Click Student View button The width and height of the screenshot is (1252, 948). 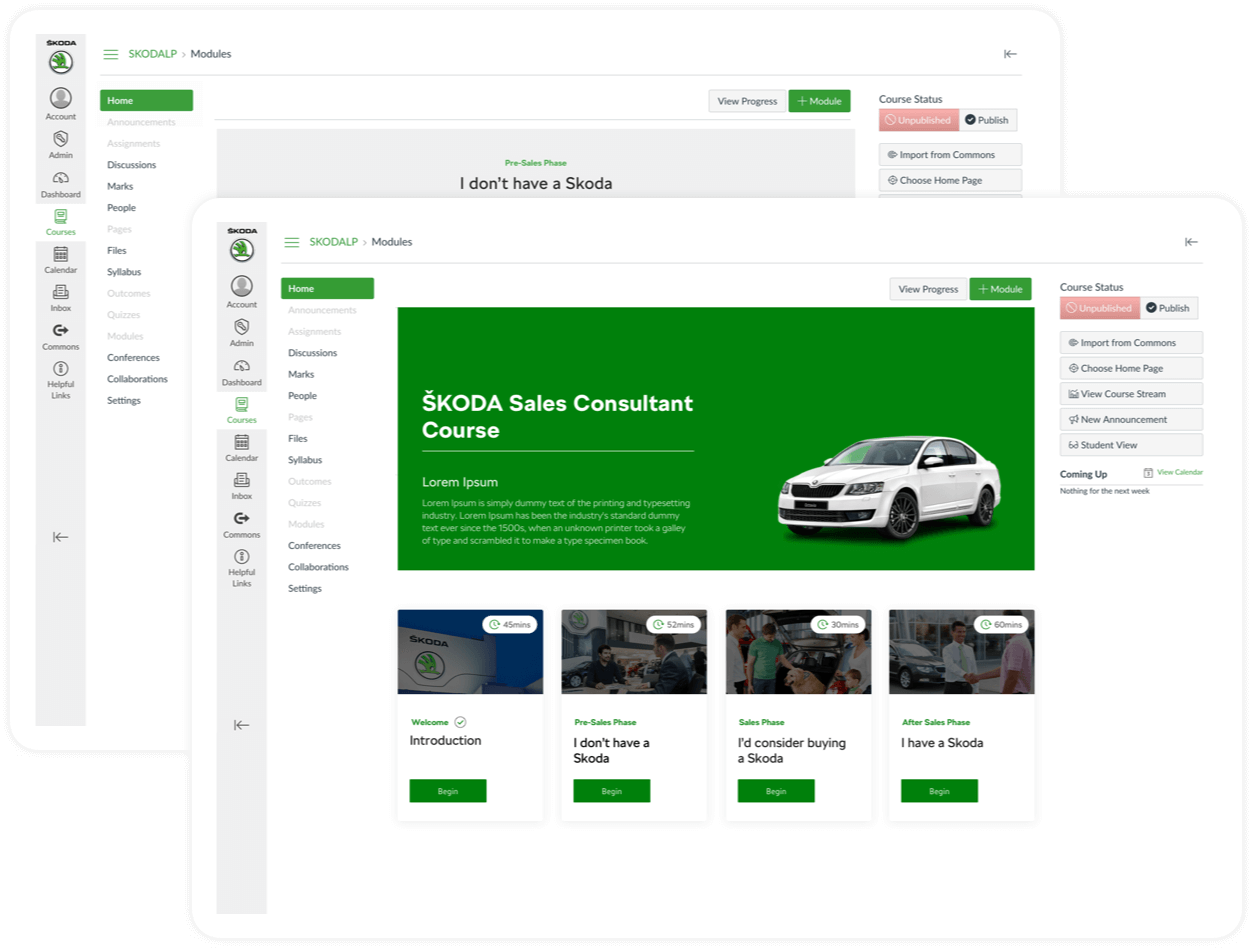(x=1131, y=445)
